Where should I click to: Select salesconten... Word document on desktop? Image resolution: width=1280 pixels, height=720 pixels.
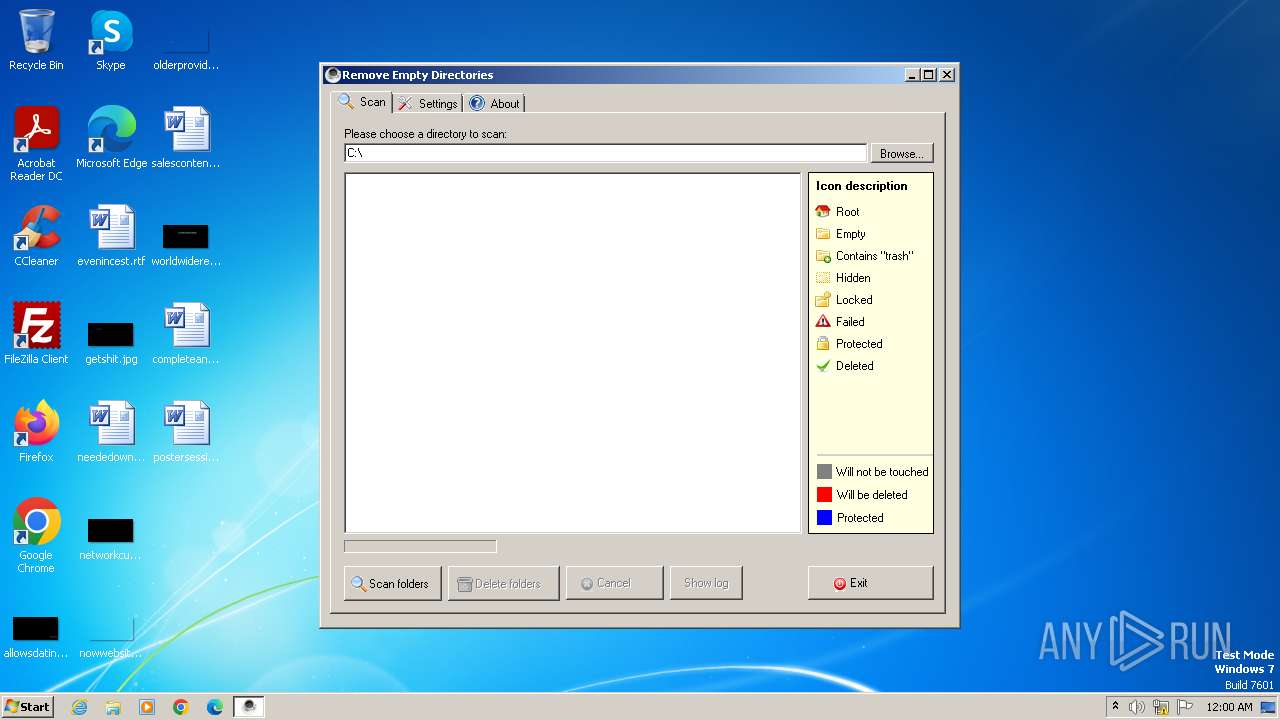click(186, 137)
